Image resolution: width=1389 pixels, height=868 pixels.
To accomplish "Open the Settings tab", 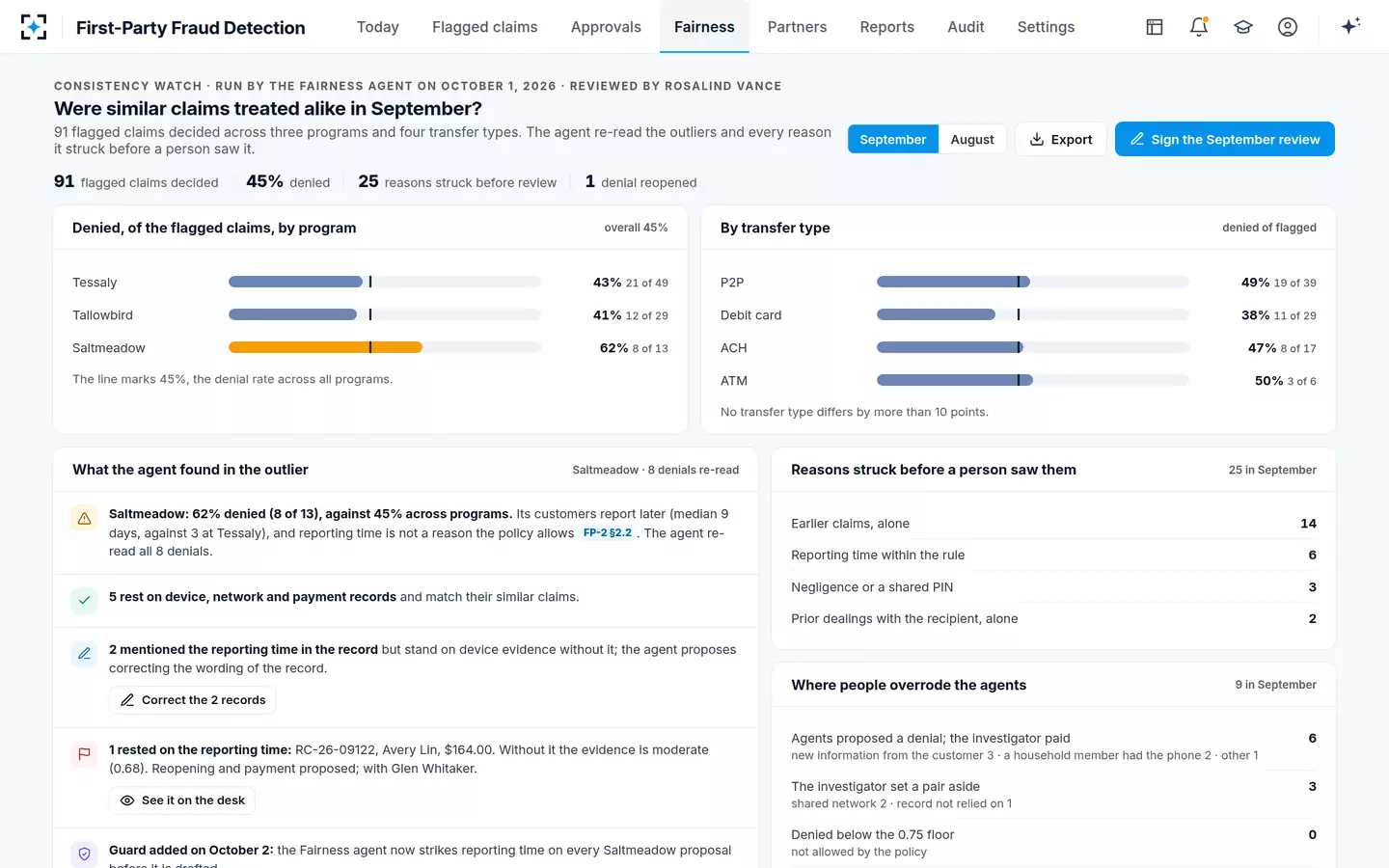I will [x=1046, y=27].
